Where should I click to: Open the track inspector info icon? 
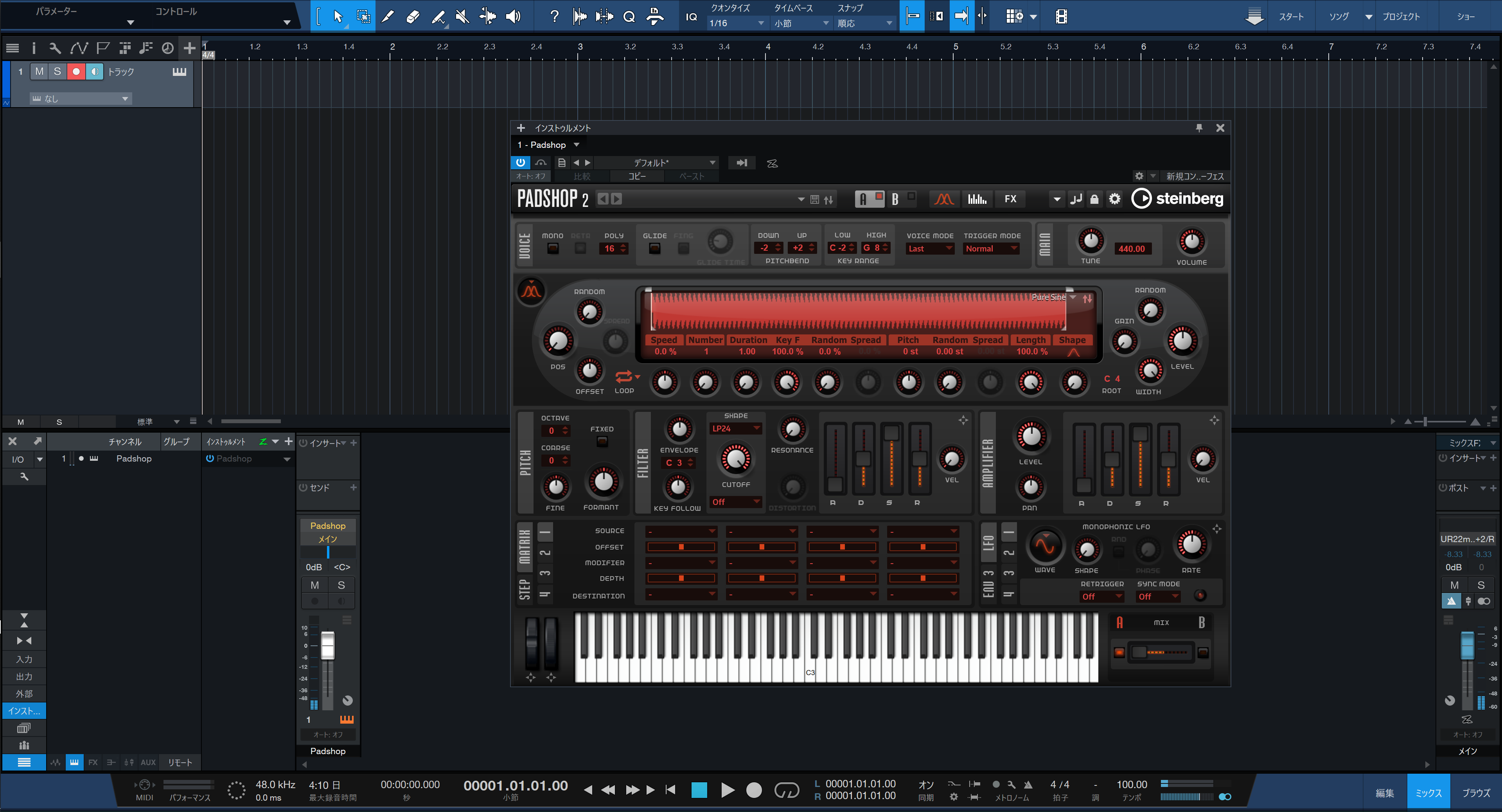point(33,48)
